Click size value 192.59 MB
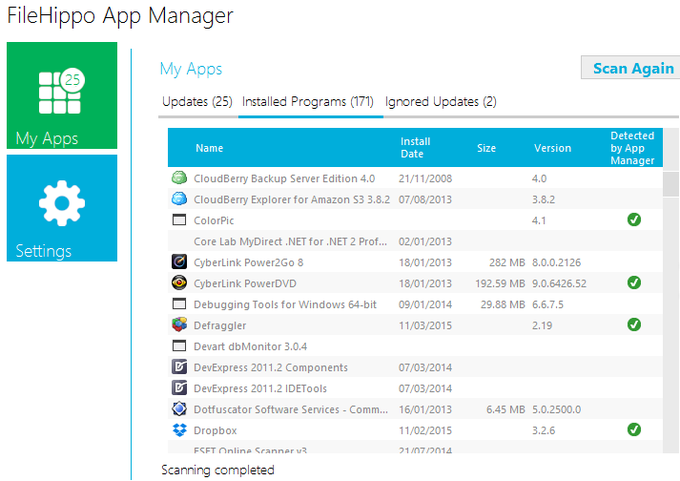This screenshot has height=481, width=680. pos(500,284)
